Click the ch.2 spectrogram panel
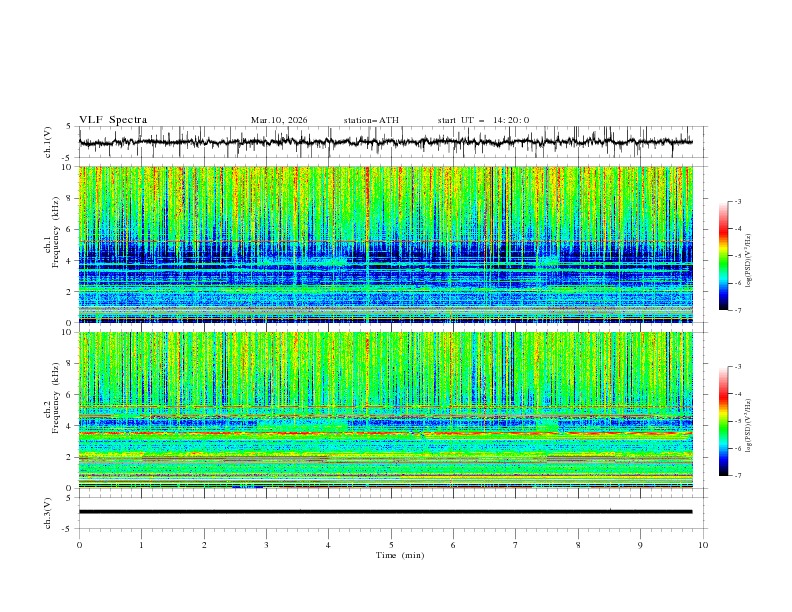This screenshot has width=792, height=612. click(x=385, y=410)
